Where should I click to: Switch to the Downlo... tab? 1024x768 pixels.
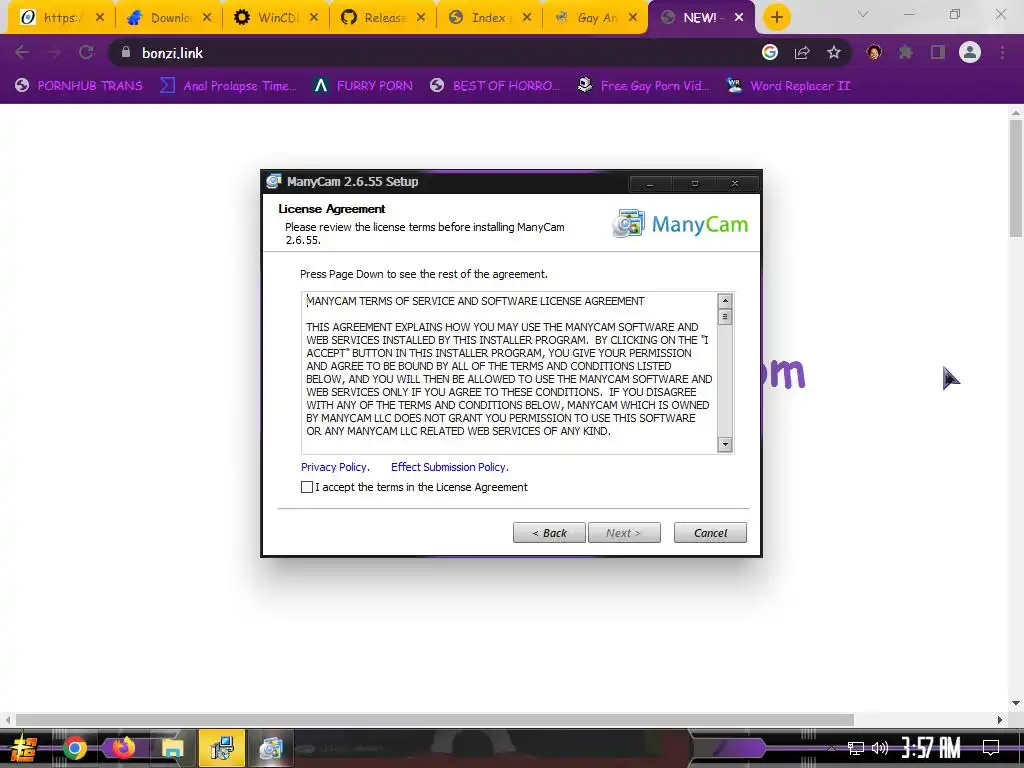pos(169,18)
